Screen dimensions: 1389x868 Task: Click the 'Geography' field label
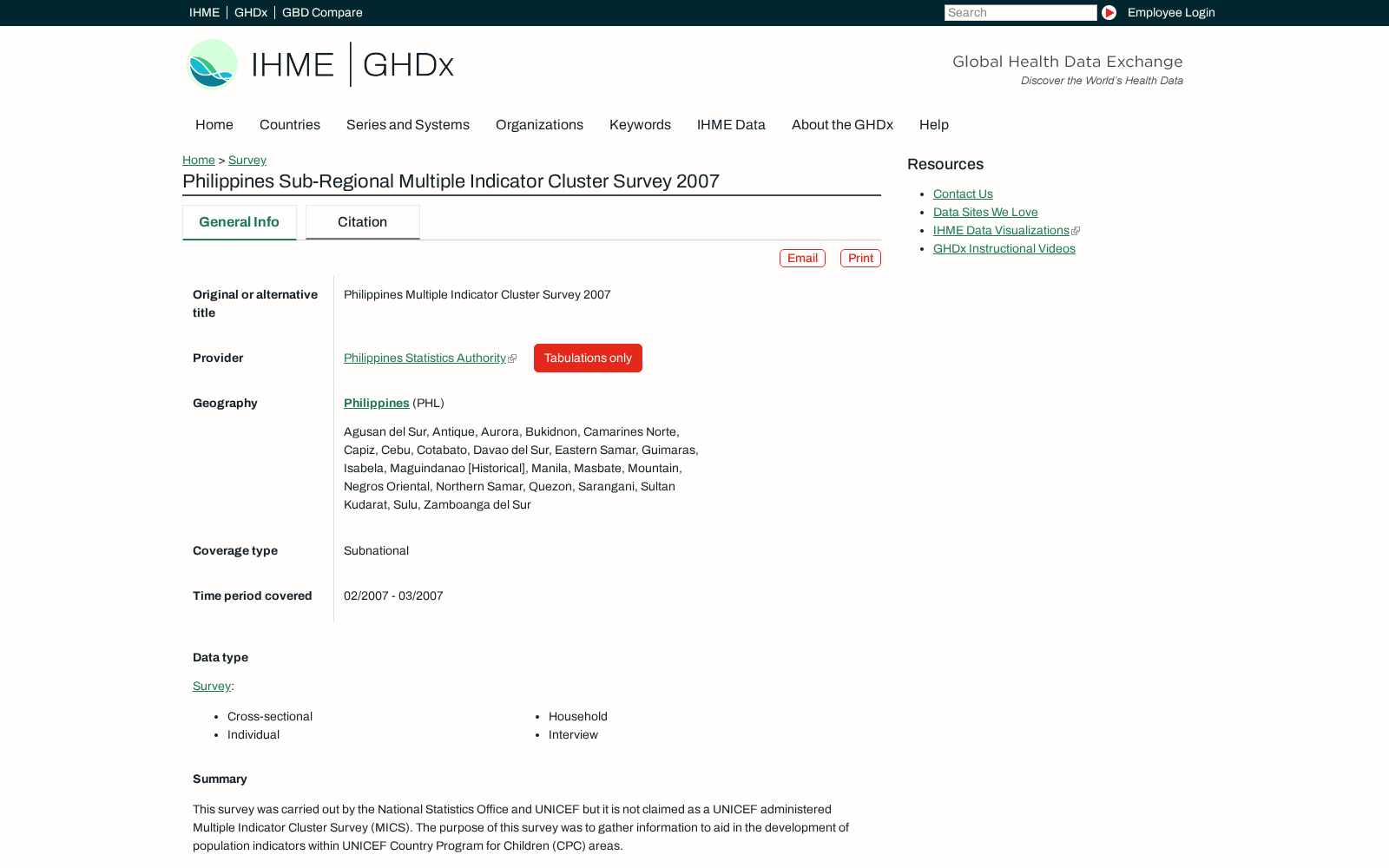[225, 404]
